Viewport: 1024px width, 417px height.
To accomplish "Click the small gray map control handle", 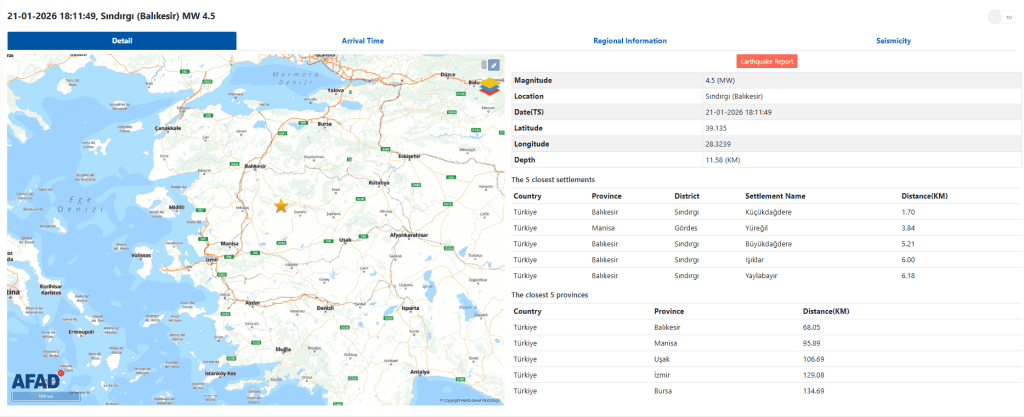I will (483, 65).
